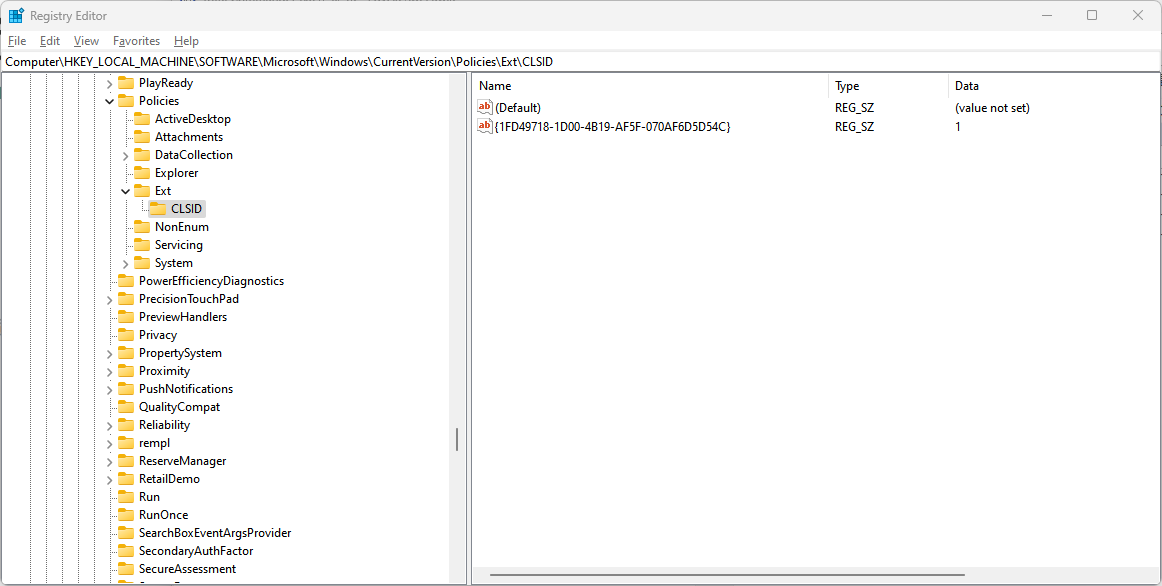Select the PushNotifications key label
This screenshot has height=586, width=1162.
click(x=186, y=389)
